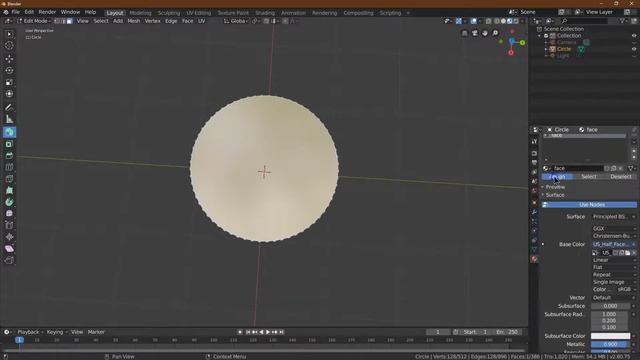Open the Material properties tab icon
Screen dimensions: 640x360
534,259
